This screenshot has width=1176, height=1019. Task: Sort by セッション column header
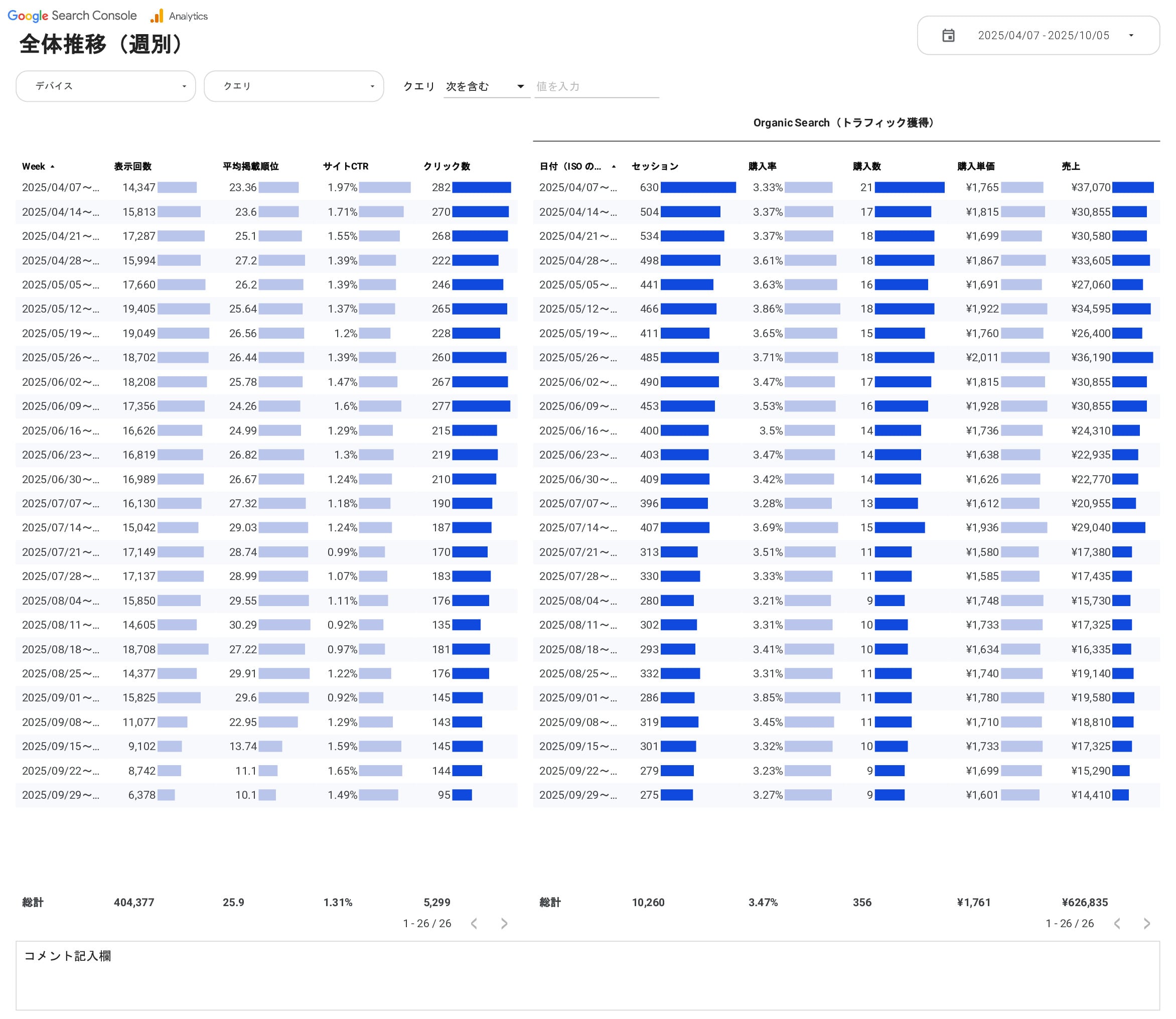[655, 167]
